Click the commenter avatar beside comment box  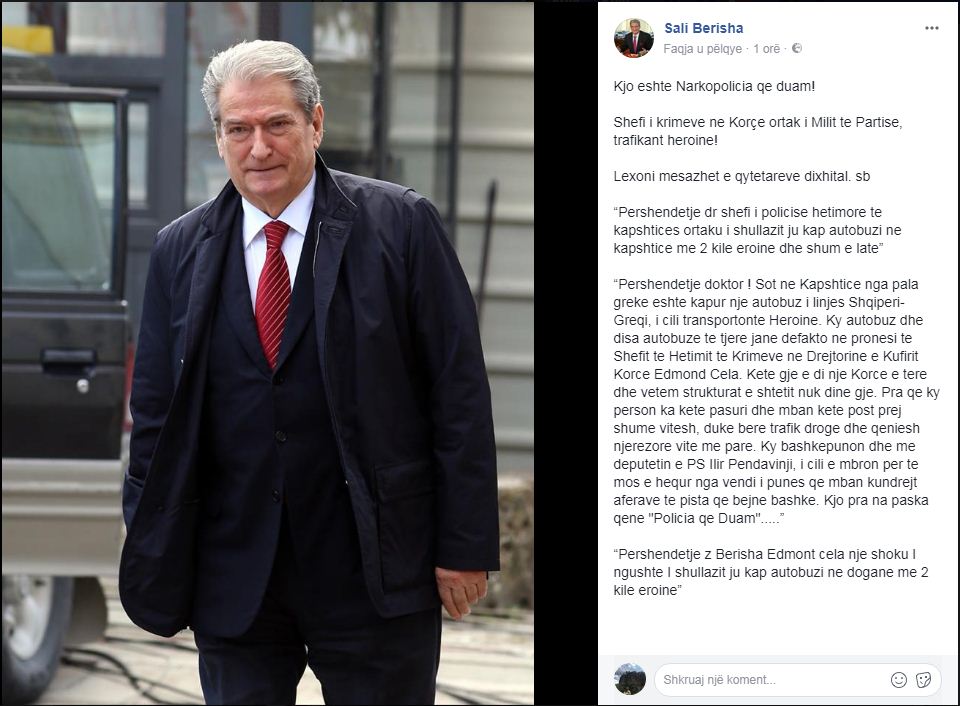tap(630, 679)
